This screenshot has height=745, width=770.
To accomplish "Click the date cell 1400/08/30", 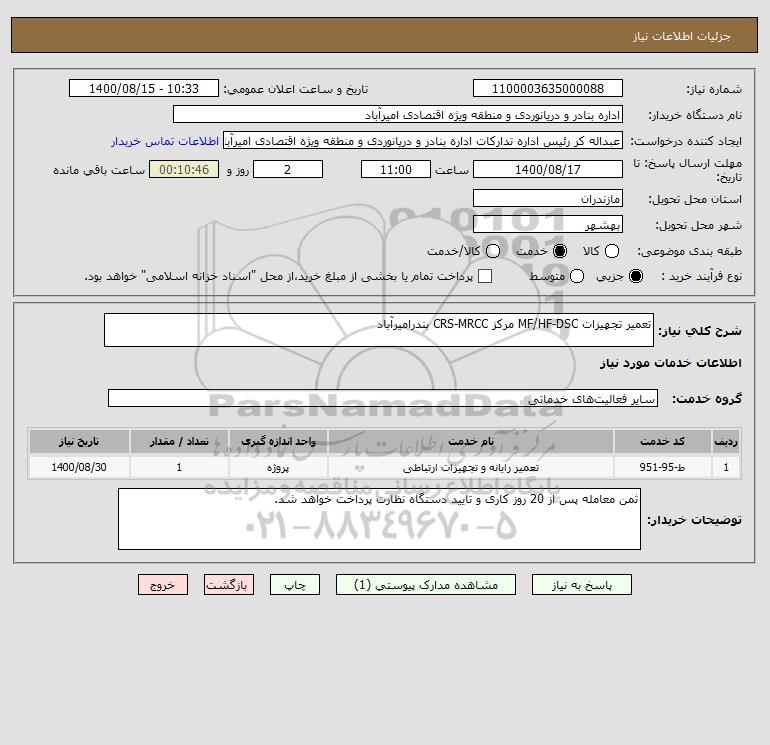I will pyautogui.click(x=79, y=467).
